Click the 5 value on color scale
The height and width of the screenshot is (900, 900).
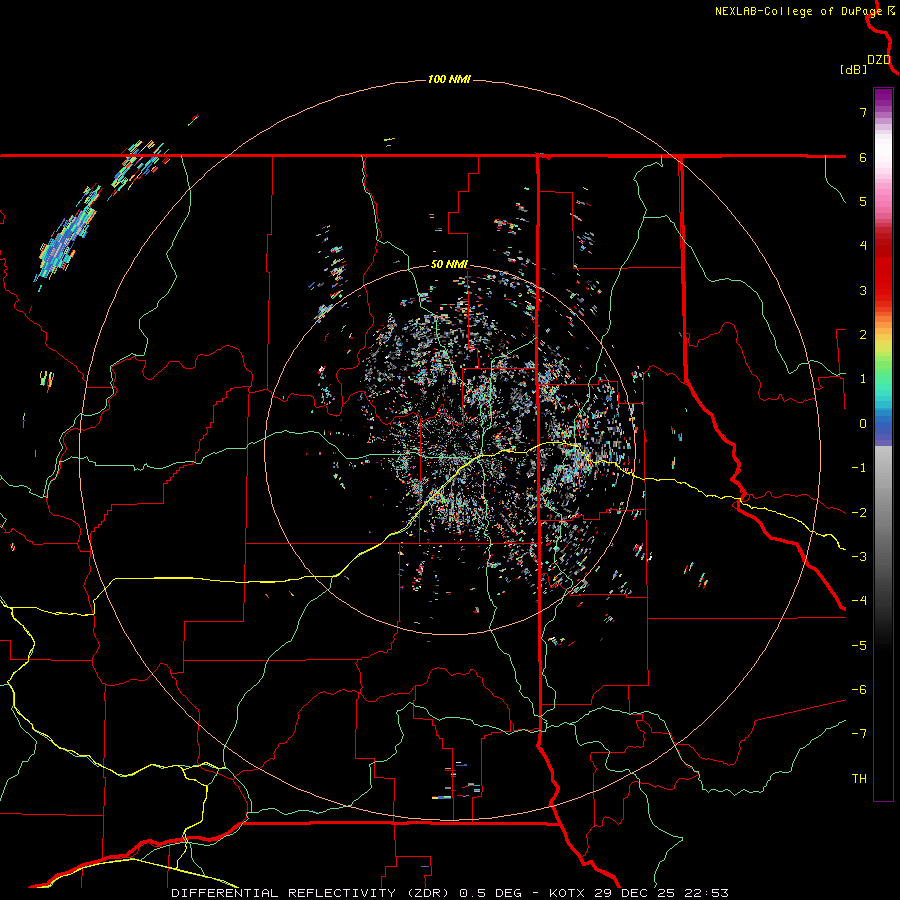(863, 201)
